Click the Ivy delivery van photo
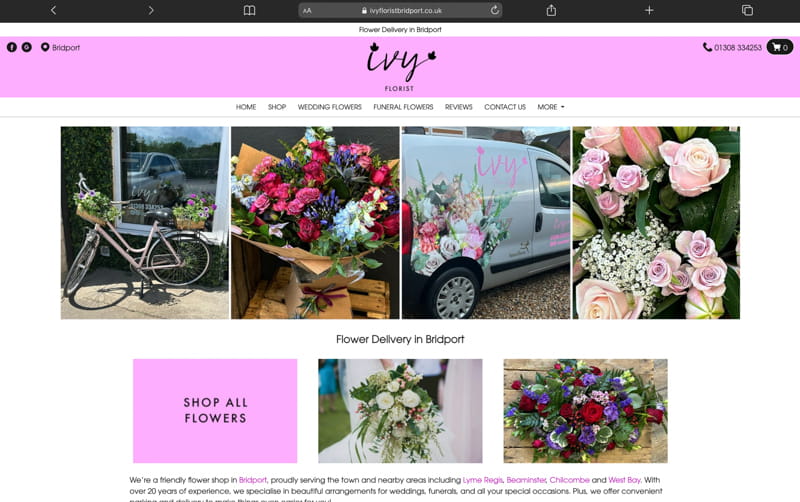Image resolution: width=800 pixels, height=502 pixels. pos(486,223)
